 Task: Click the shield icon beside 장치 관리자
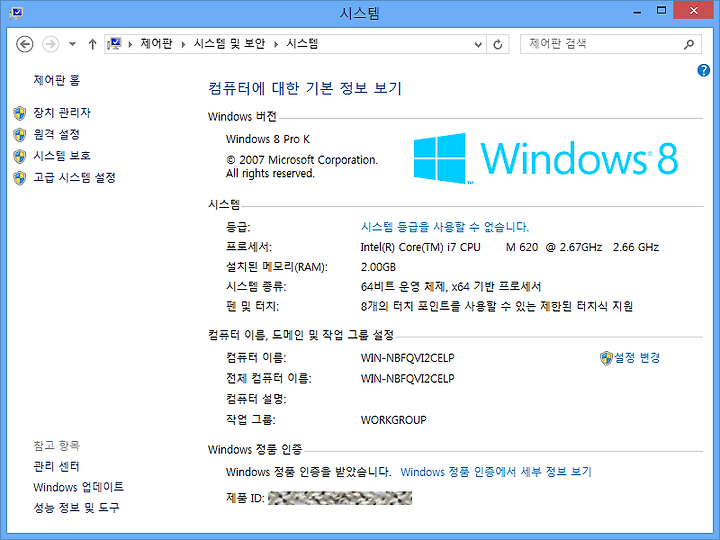(x=20, y=113)
